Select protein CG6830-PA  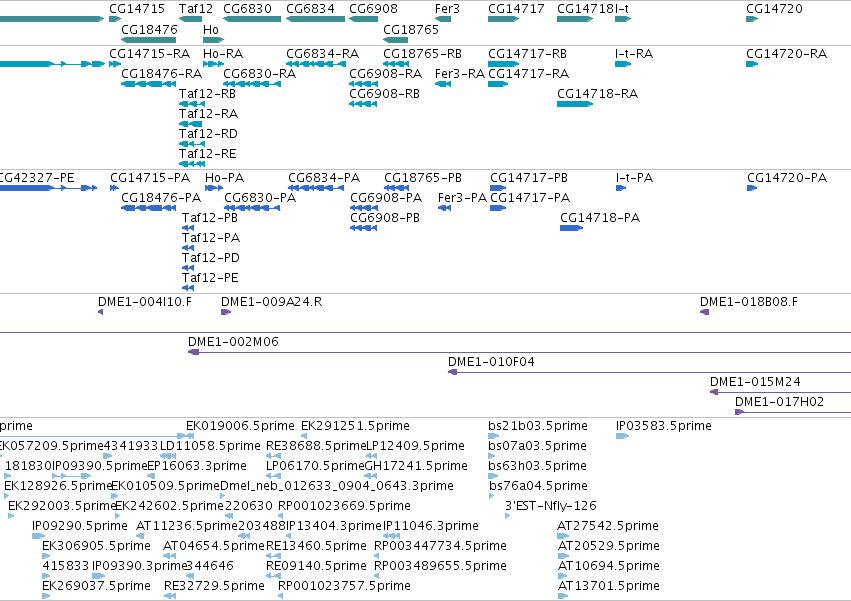pos(260,198)
